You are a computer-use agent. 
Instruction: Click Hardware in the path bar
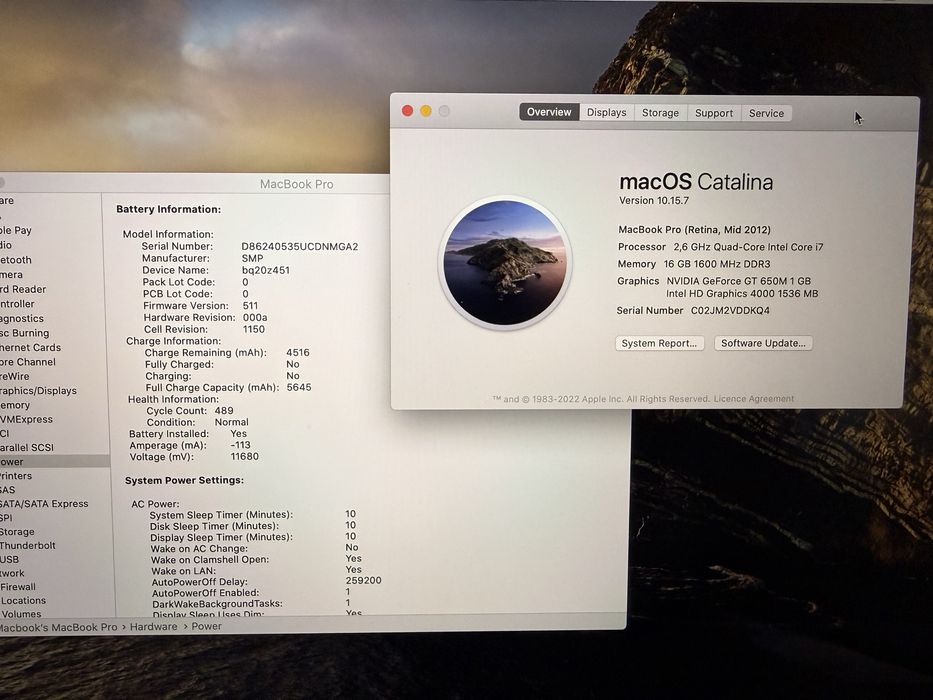point(154,626)
